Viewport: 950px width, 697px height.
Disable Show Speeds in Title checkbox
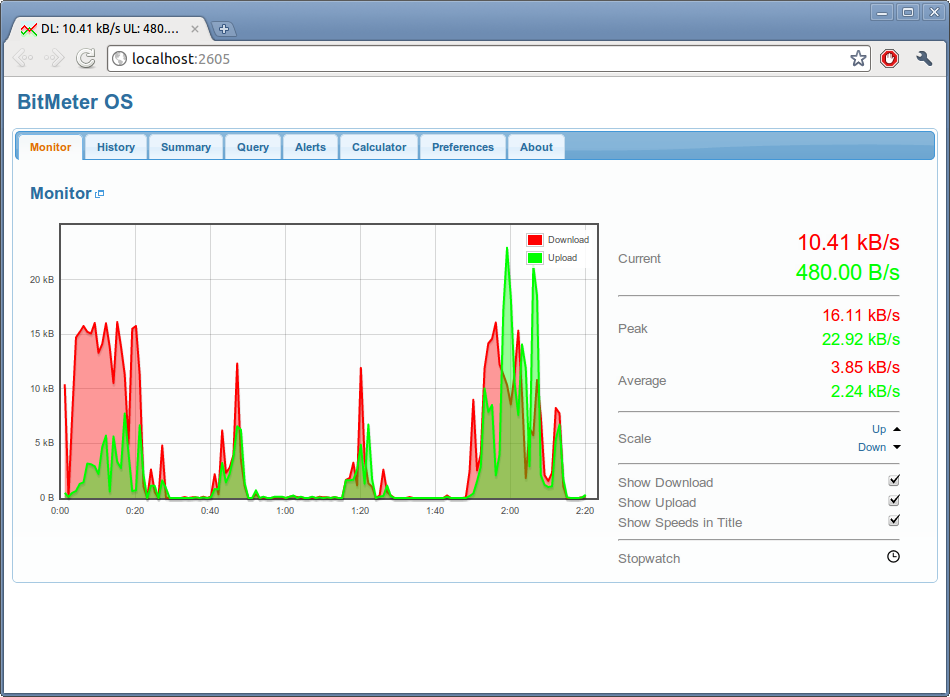[x=894, y=521]
